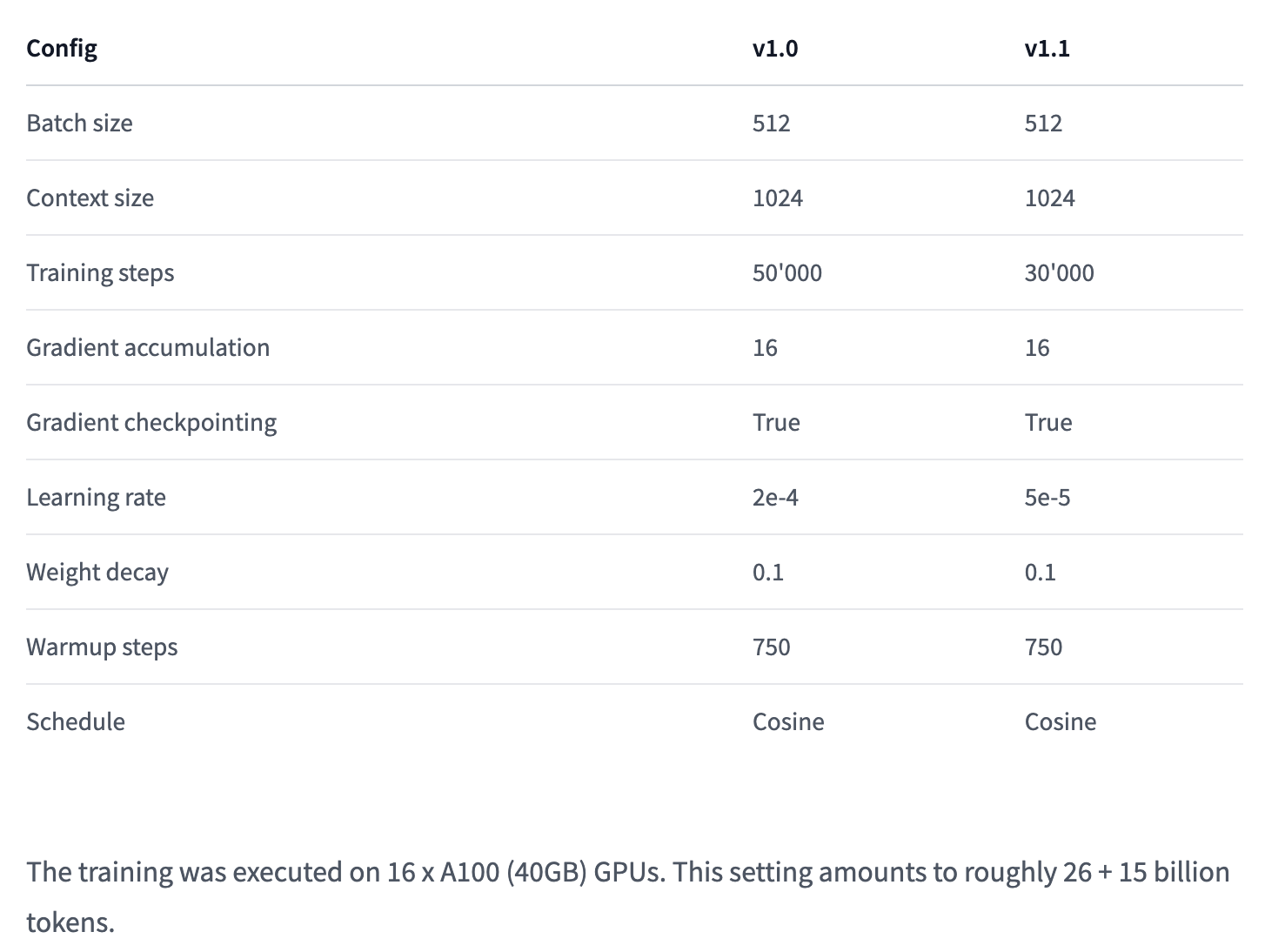
Task: Select the Batch size row label
Action: 79,123
